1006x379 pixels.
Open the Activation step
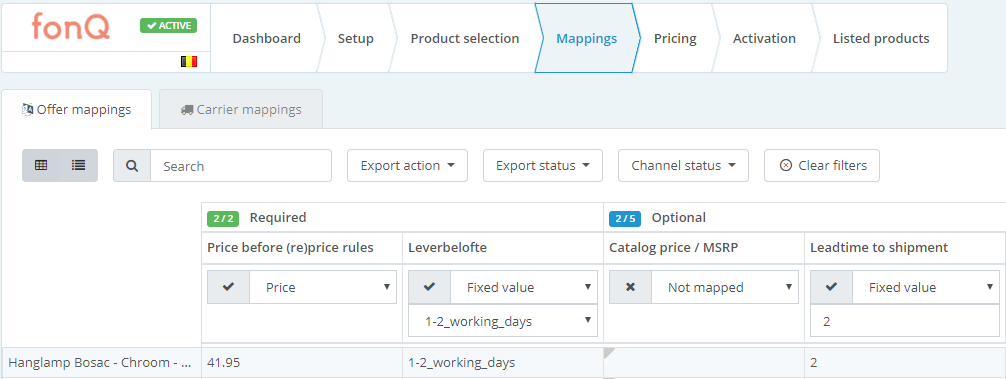coord(764,38)
